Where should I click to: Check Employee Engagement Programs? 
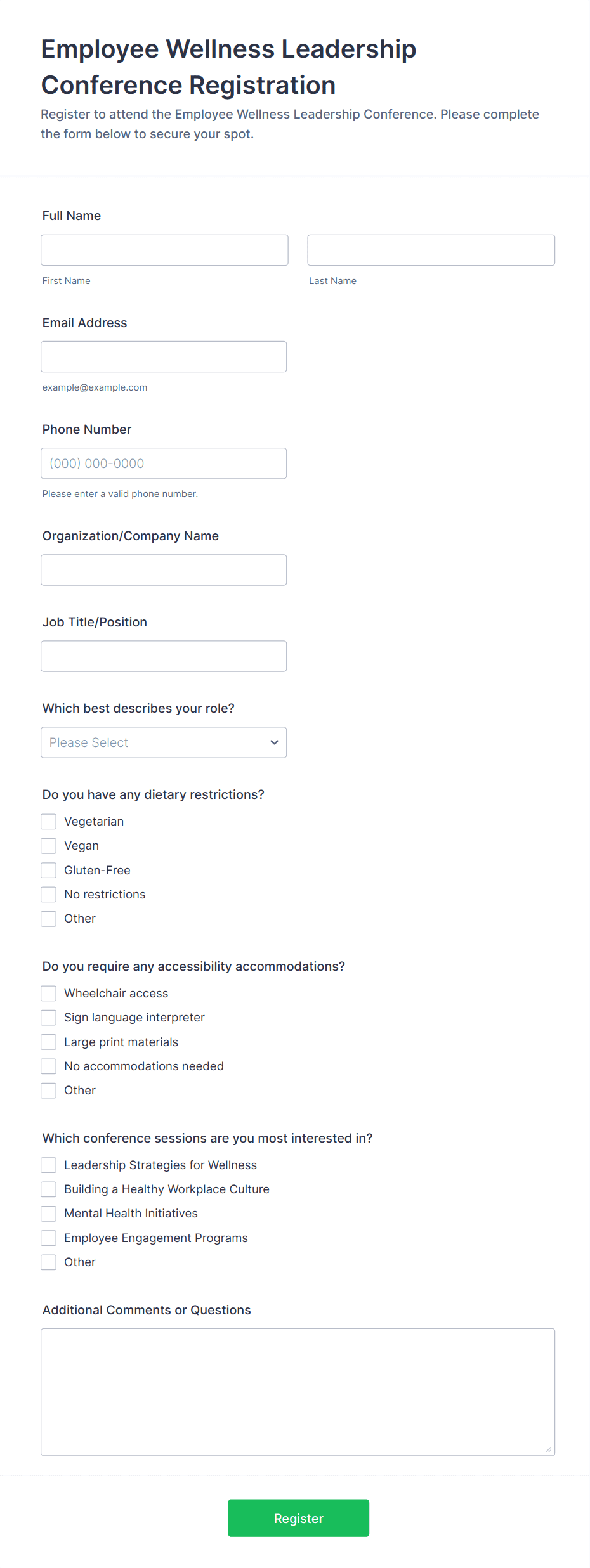coord(48,1237)
